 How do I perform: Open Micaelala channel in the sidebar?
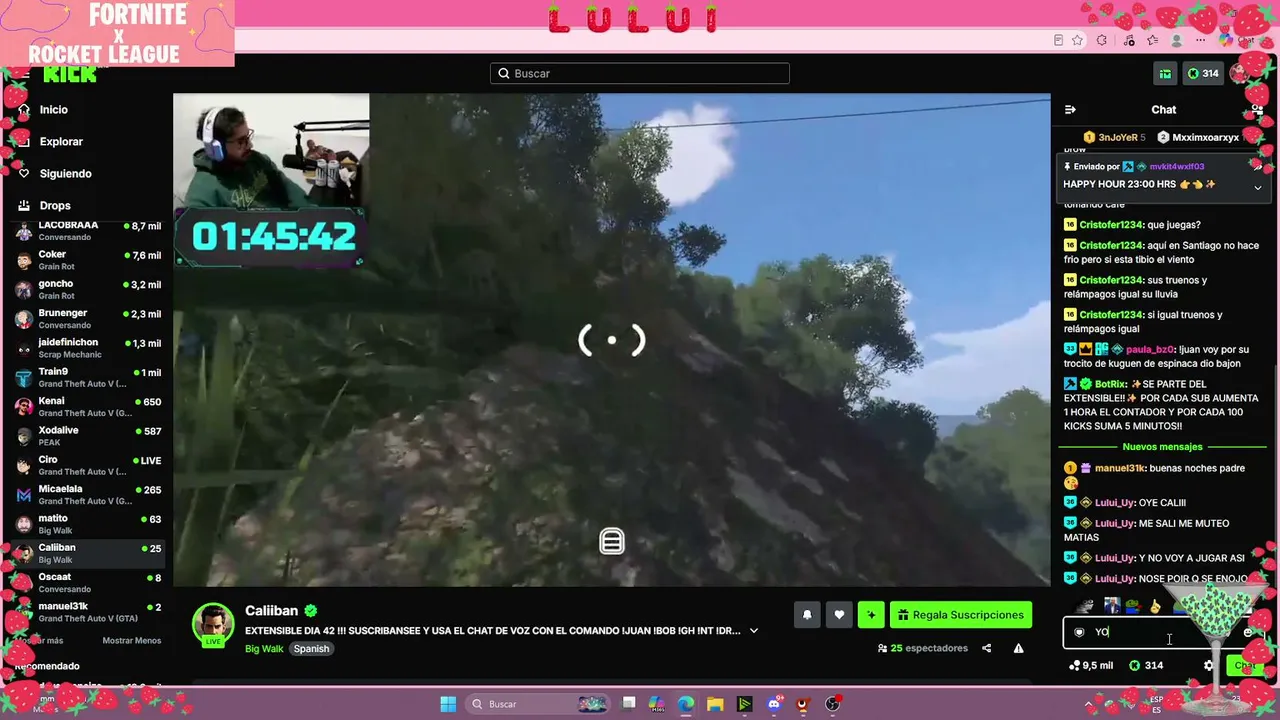click(x=89, y=494)
